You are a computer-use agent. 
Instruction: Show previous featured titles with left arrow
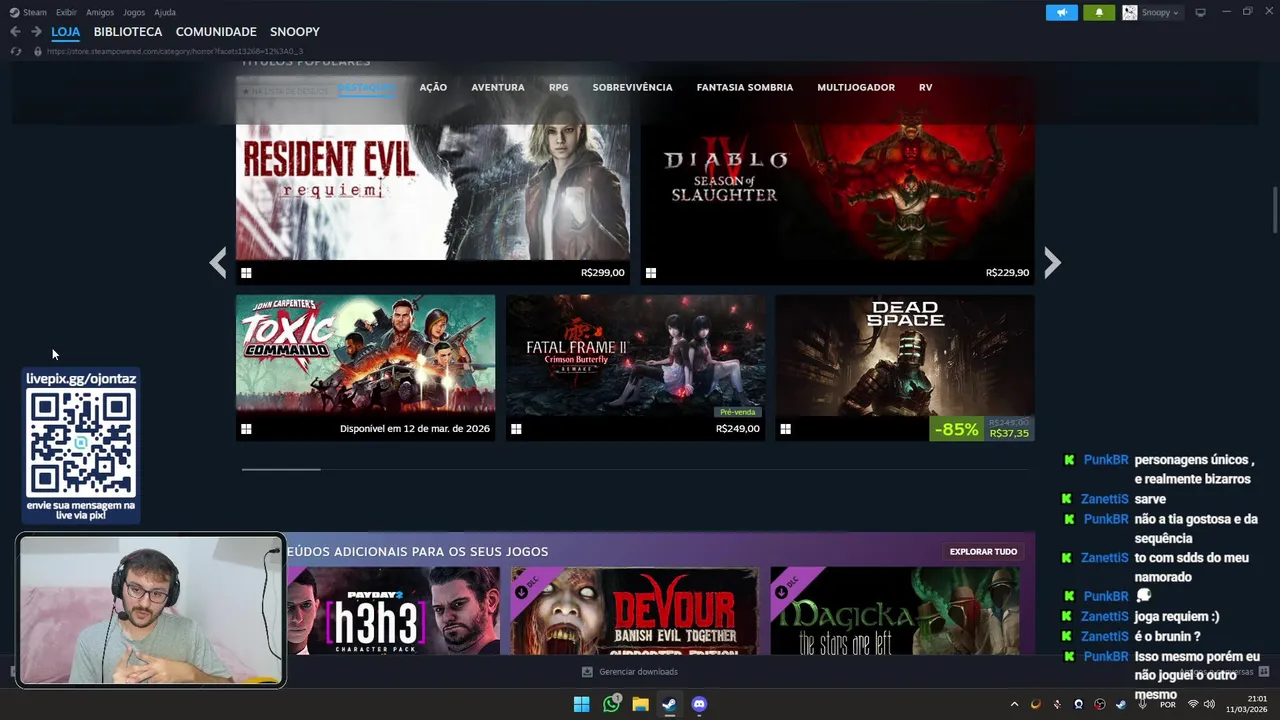pos(218,262)
